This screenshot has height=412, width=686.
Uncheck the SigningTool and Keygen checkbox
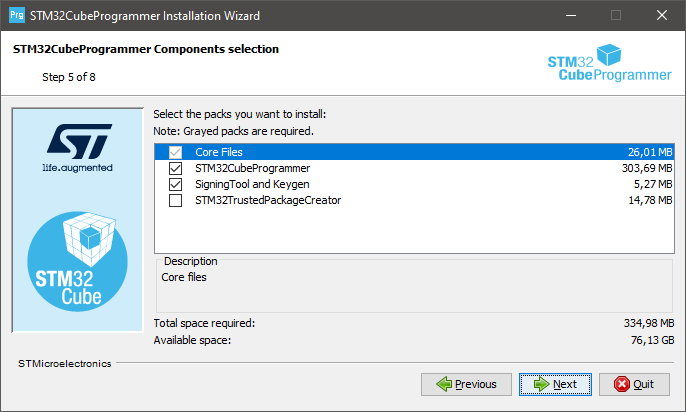(175, 184)
